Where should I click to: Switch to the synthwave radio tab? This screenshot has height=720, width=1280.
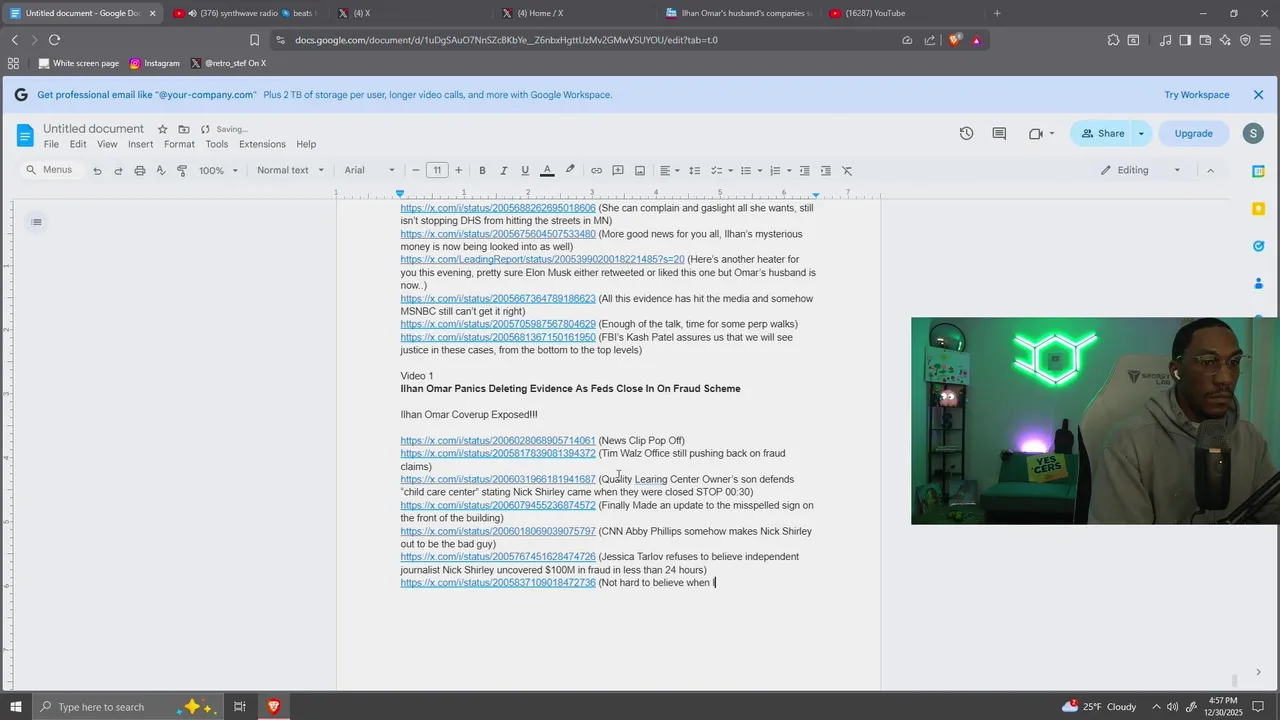[x=244, y=13]
